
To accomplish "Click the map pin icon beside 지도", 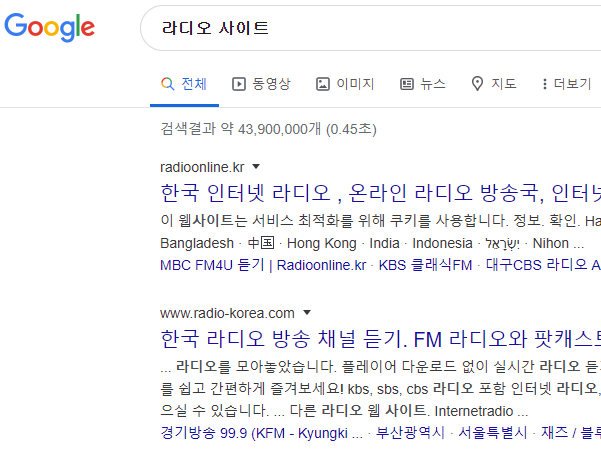I will pyautogui.click(x=477, y=84).
